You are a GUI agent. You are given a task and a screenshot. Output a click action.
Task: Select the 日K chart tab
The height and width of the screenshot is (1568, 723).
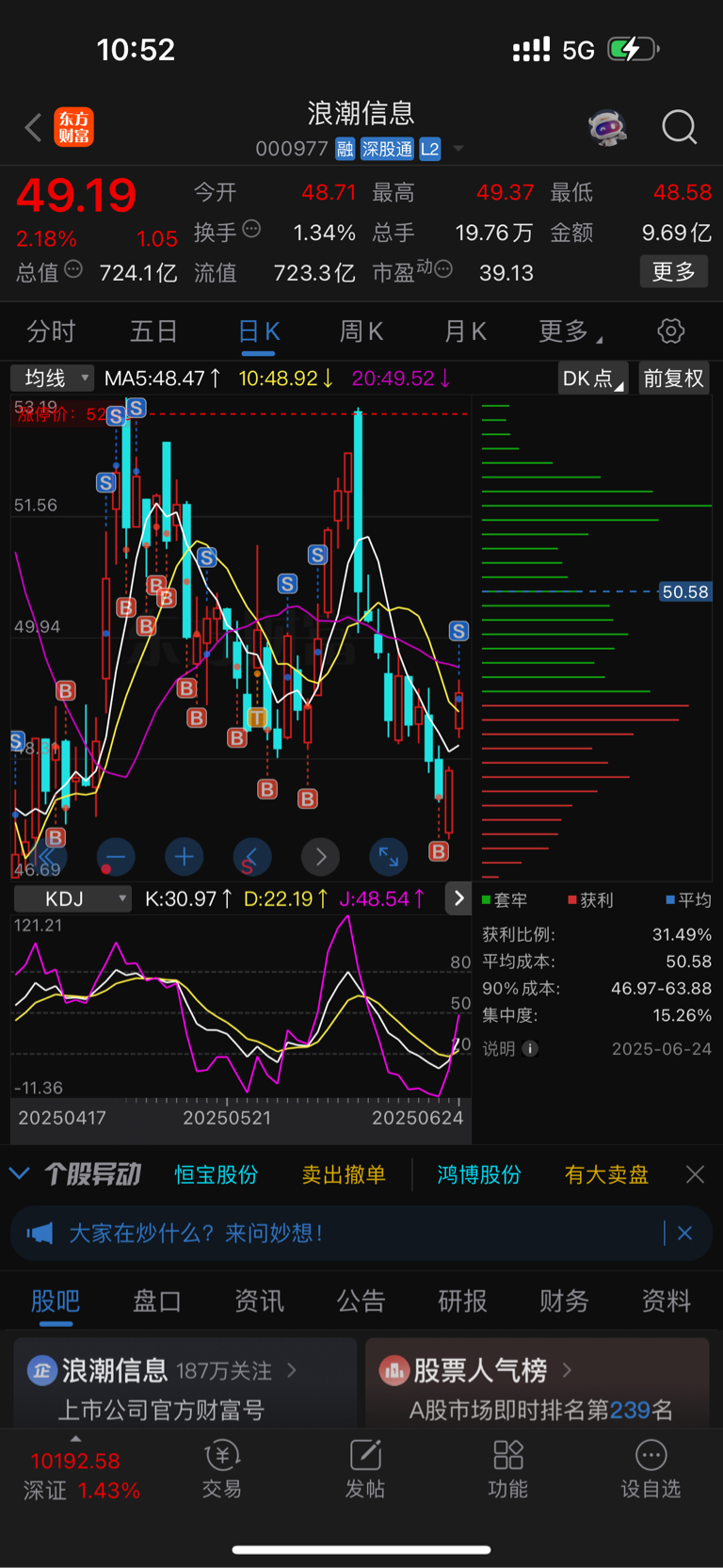(x=259, y=331)
